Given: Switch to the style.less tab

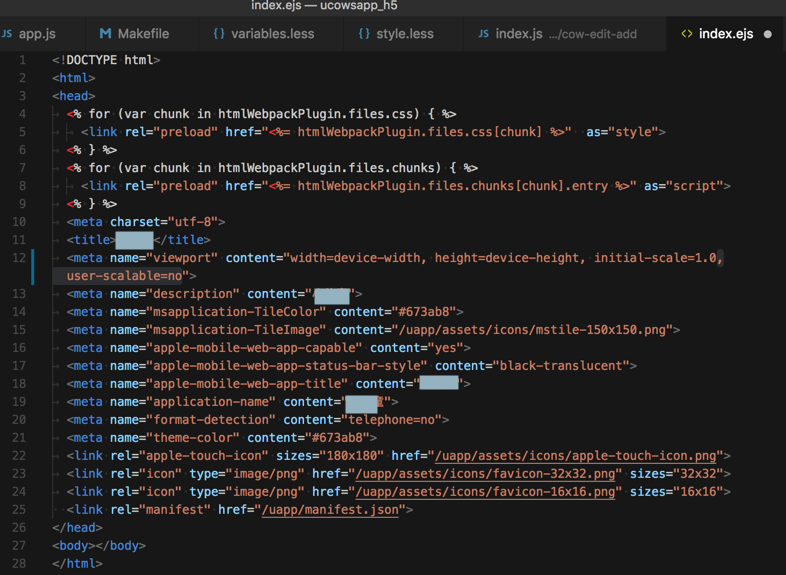Looking at the screenshot, I should [x=404, y=34].
